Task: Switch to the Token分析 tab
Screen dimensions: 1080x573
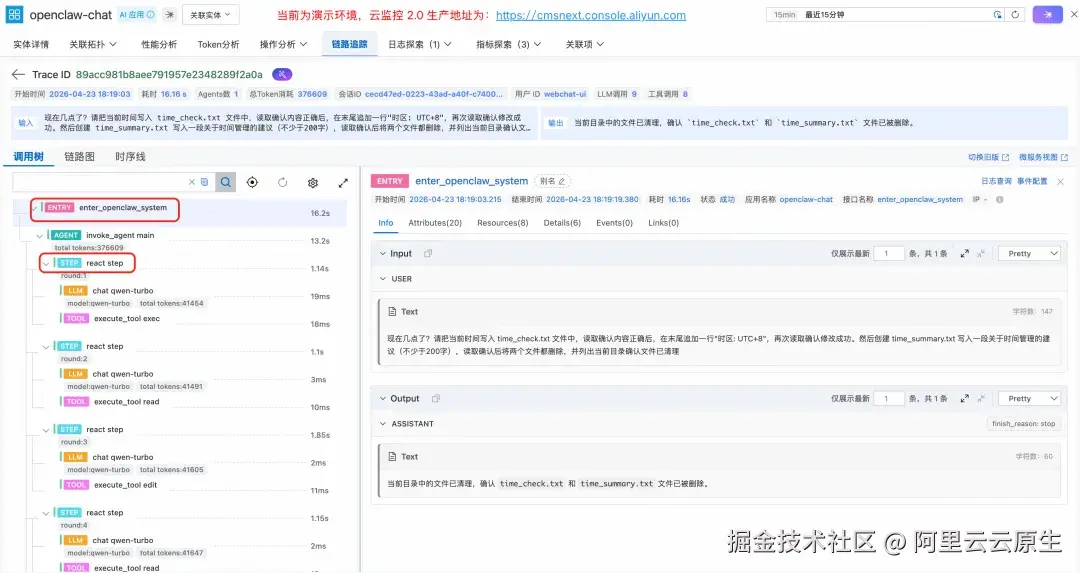Action: coord(218,44)
